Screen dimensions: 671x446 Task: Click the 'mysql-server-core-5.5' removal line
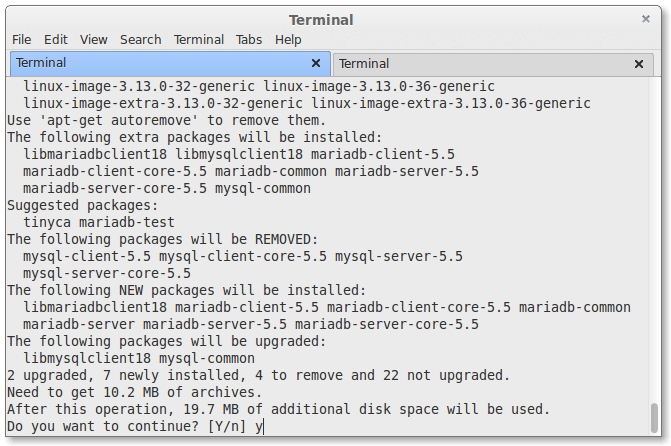[106, 273]
